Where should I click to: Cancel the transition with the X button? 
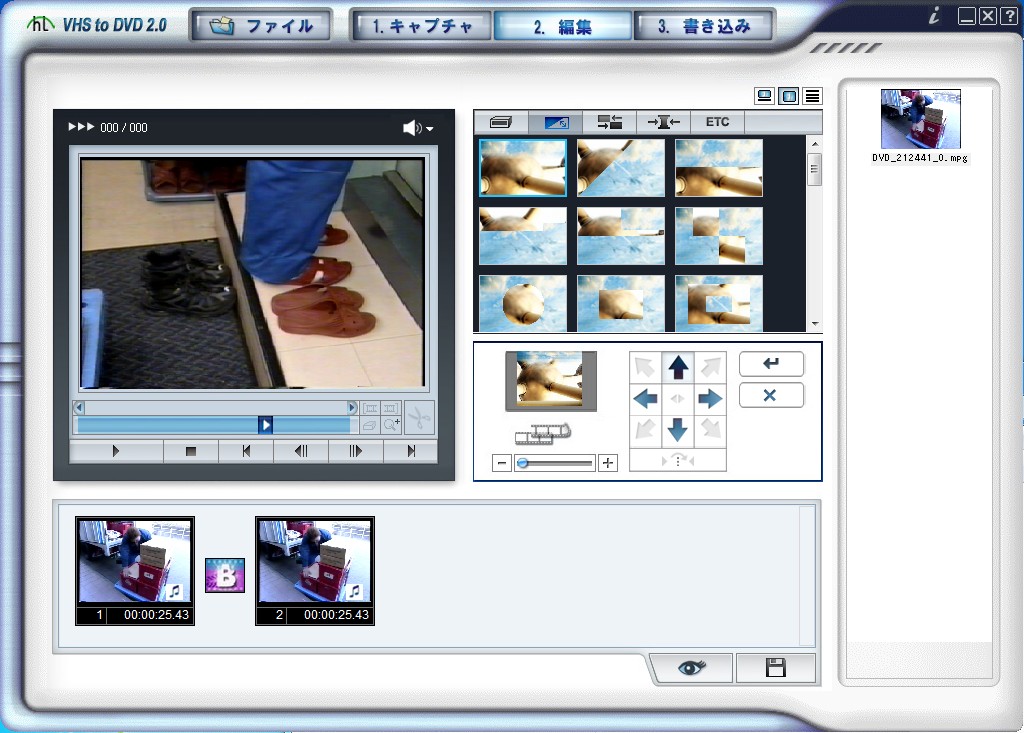[771, 395]
